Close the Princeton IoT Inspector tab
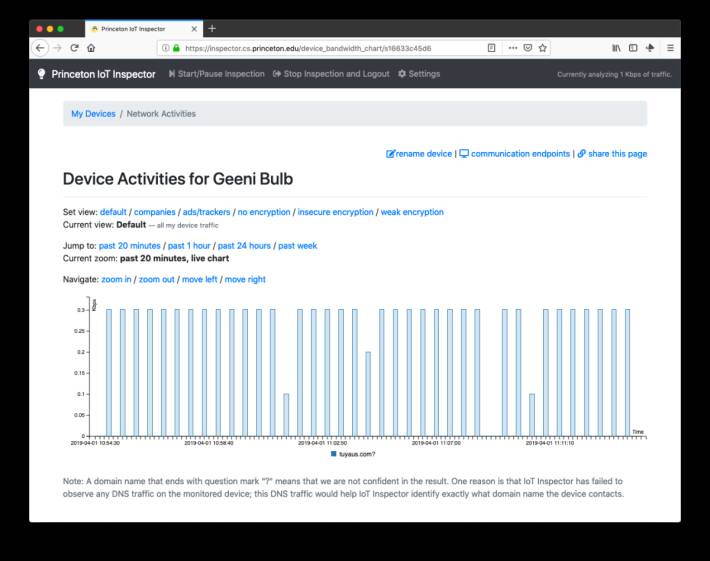Image resolution: width=710 pixels, height=561 pixels. coord(194,29)
